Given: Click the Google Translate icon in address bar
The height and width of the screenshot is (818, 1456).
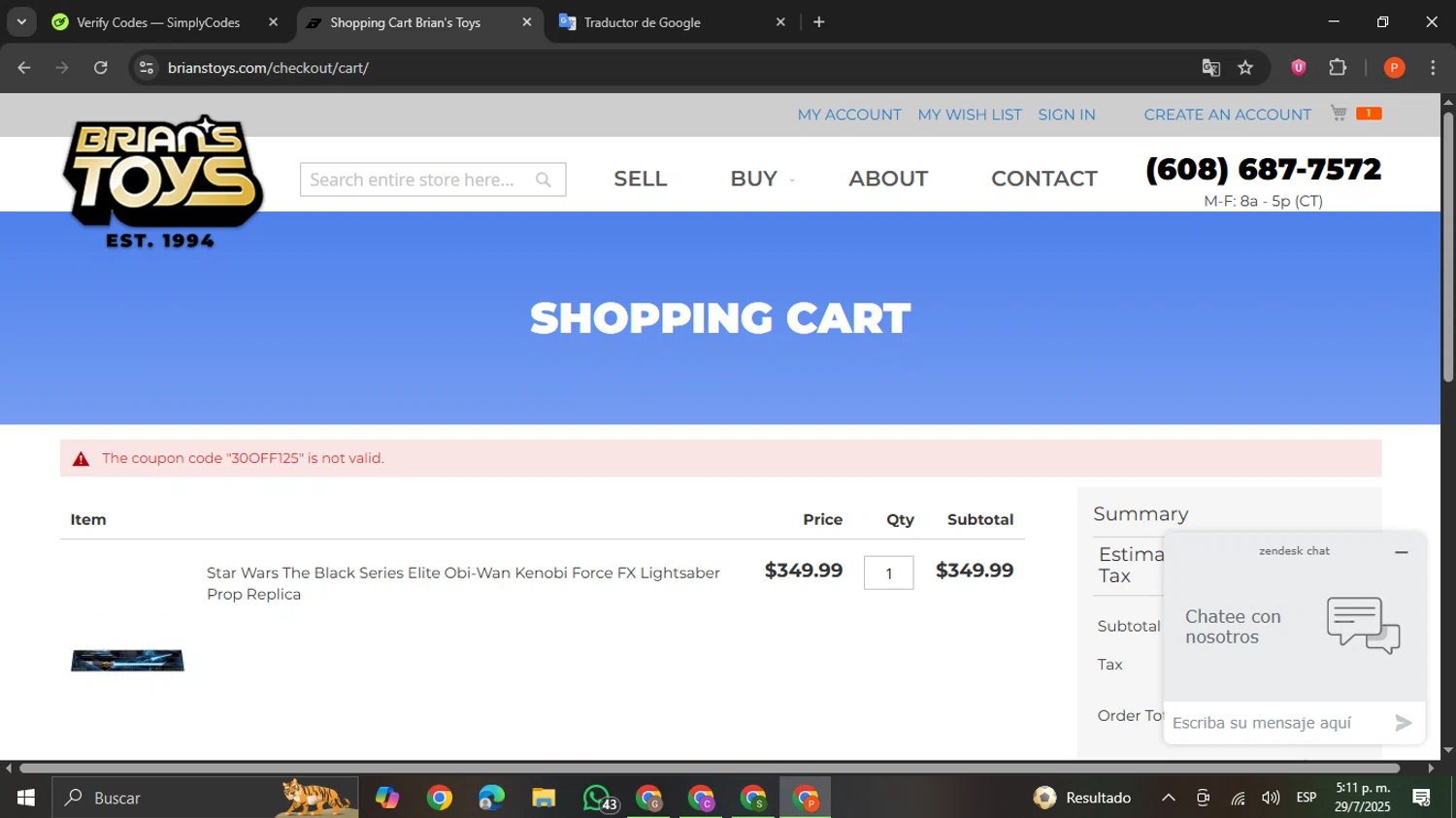Looking at the screenshot, I should click(x=1210, y=67).
